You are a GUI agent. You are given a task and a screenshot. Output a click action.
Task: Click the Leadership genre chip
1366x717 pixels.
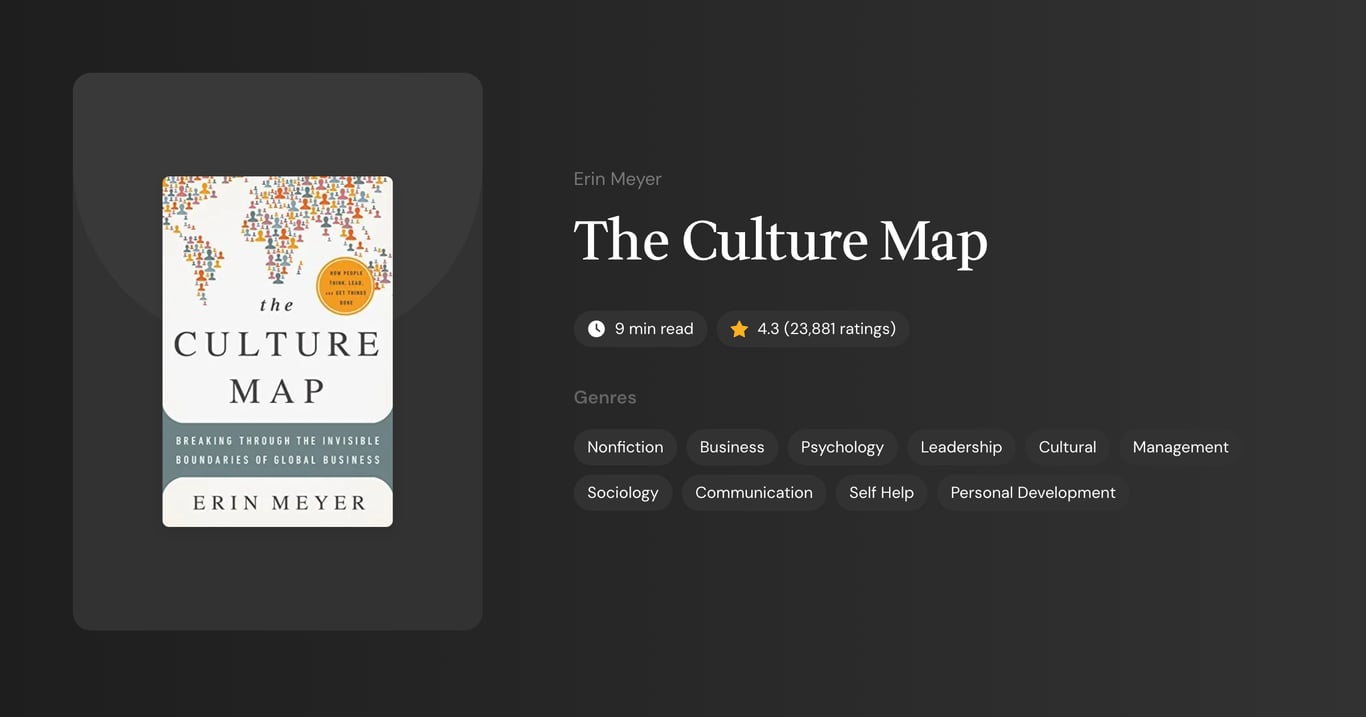pos(961,447)
